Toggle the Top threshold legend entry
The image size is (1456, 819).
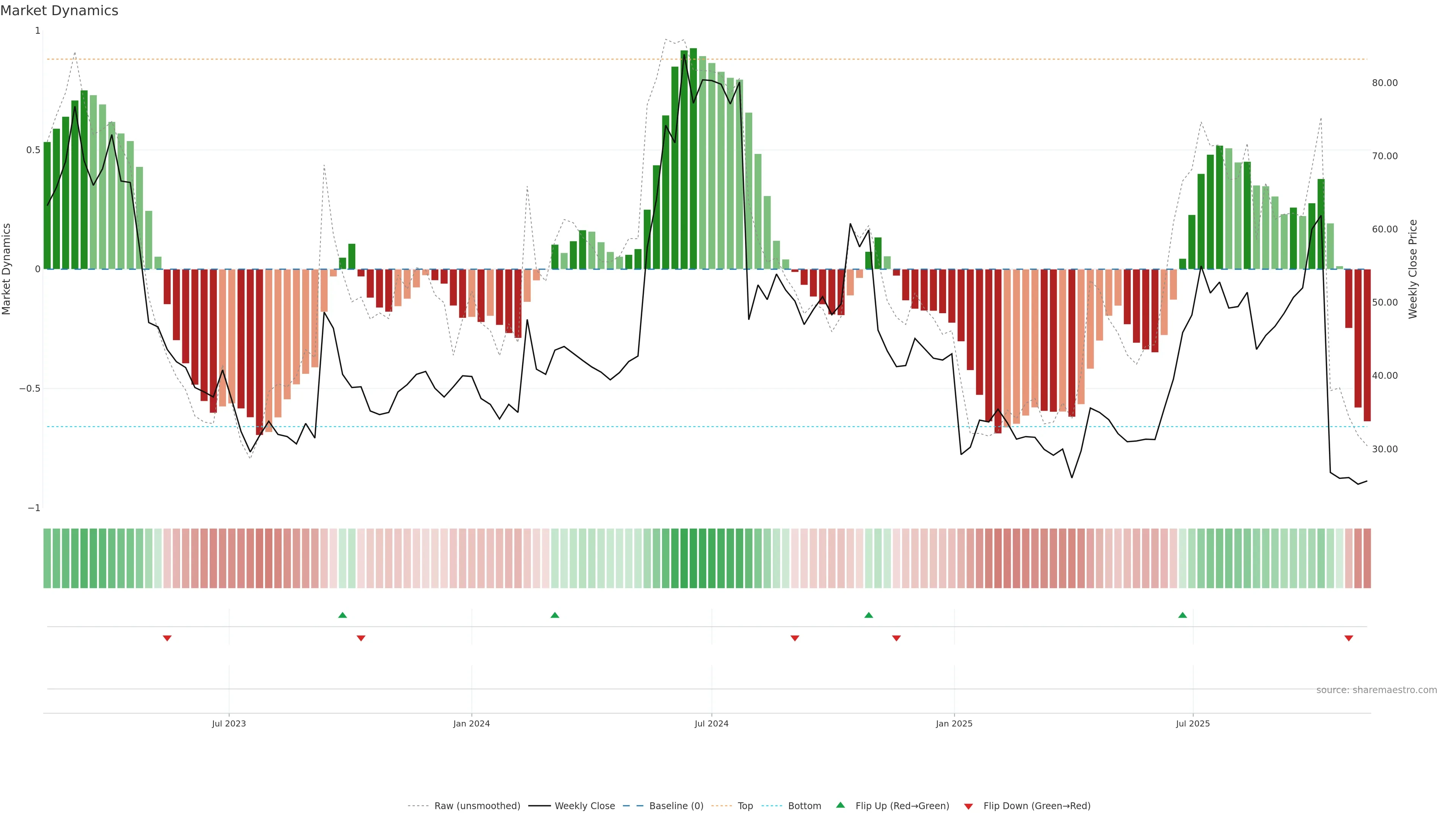coord(745,806)
